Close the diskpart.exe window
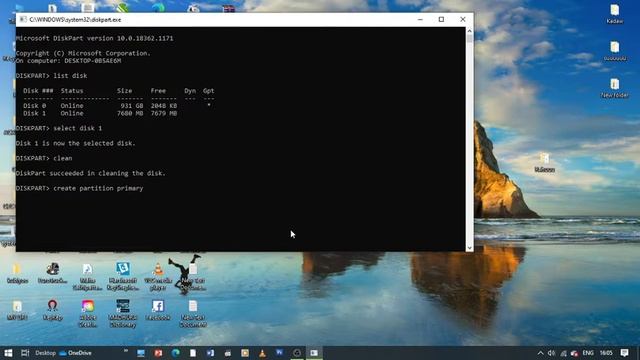This screenshot has width=640, height=360. pos(462,20)
